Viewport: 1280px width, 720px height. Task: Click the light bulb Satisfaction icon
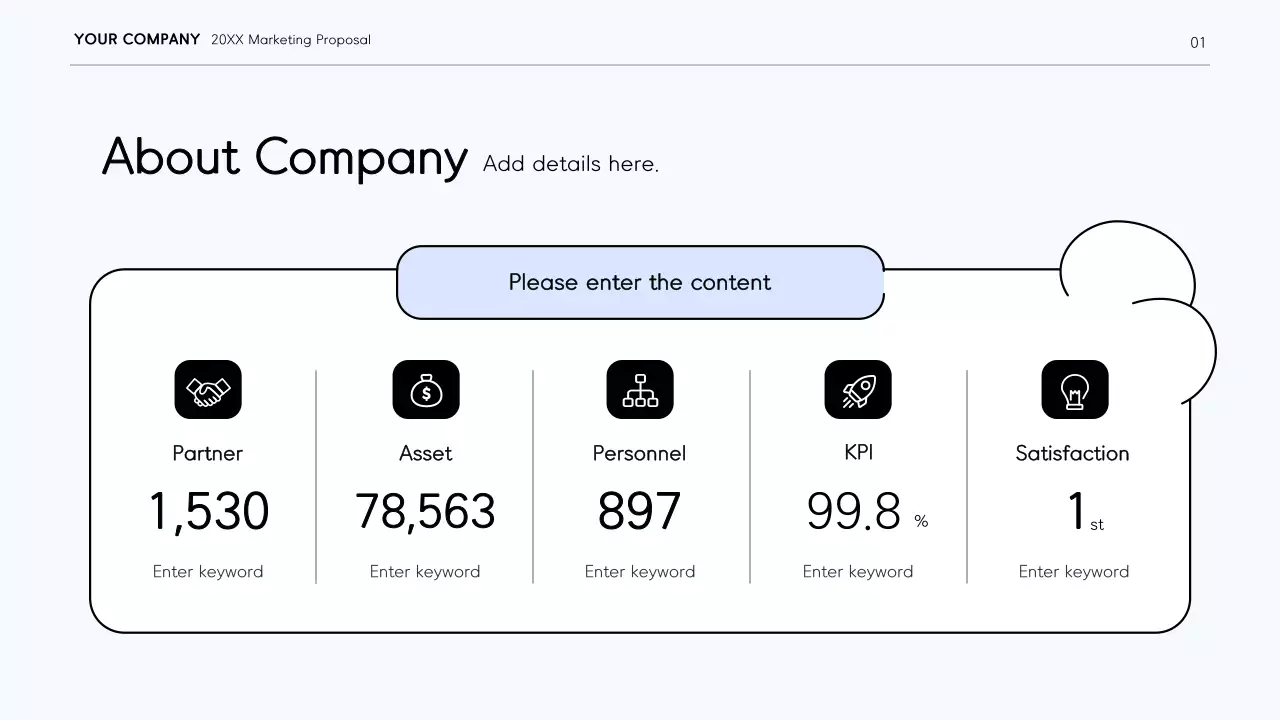coord(1075,390)
